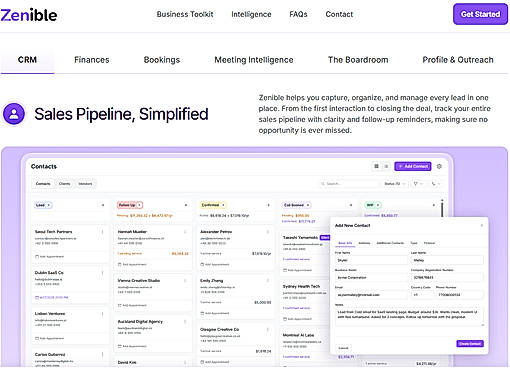Click the Notes text area
This screenshot has height=368, width=510.
(409, 316)
